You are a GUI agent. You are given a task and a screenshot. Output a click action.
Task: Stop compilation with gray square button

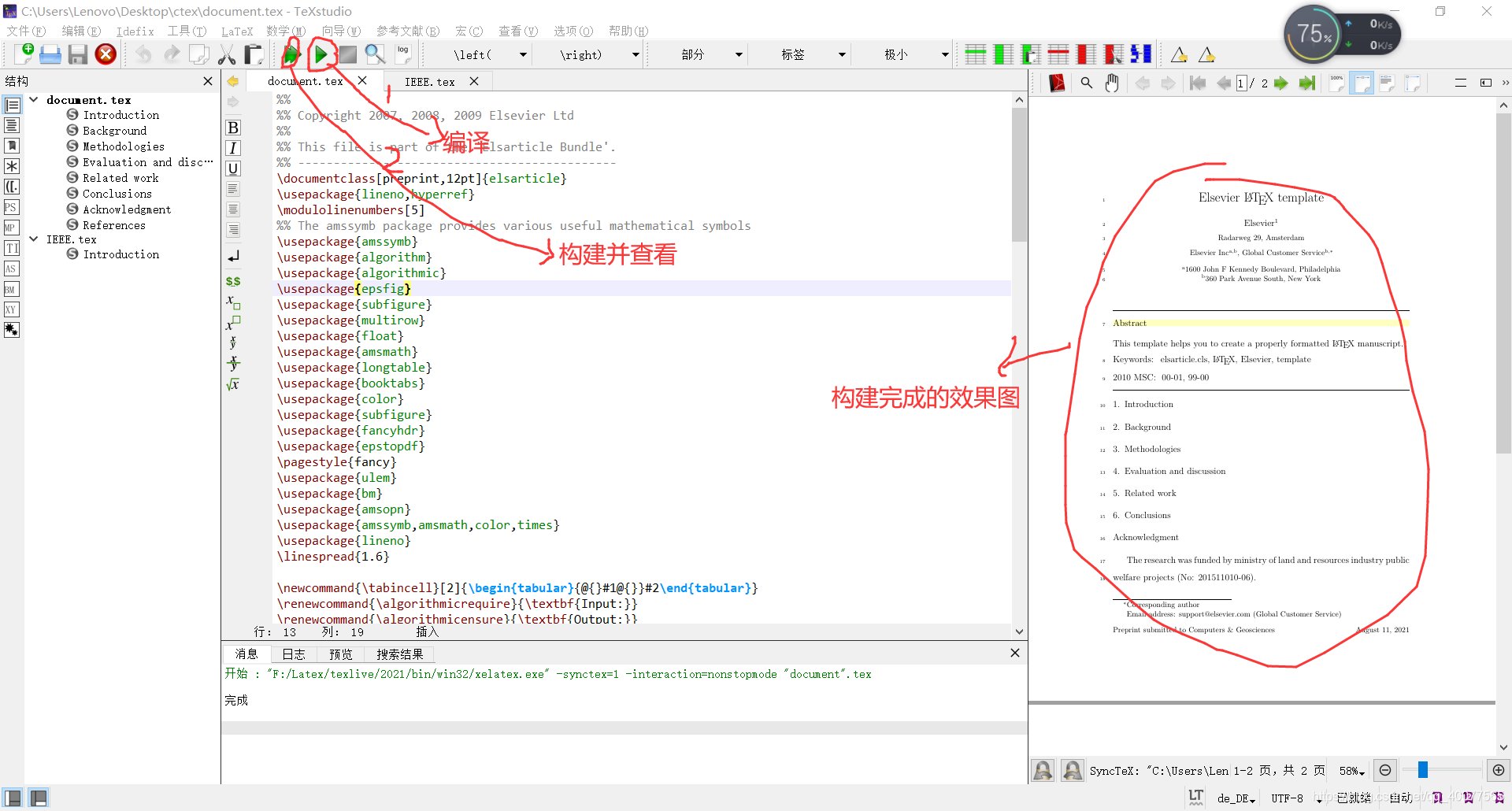pyautogui.click(x=348, y=54)
